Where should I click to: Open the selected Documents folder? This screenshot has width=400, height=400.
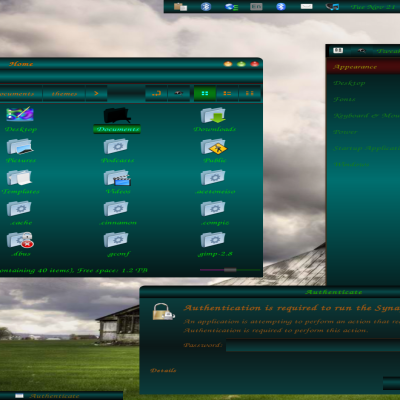coord(117,116)
